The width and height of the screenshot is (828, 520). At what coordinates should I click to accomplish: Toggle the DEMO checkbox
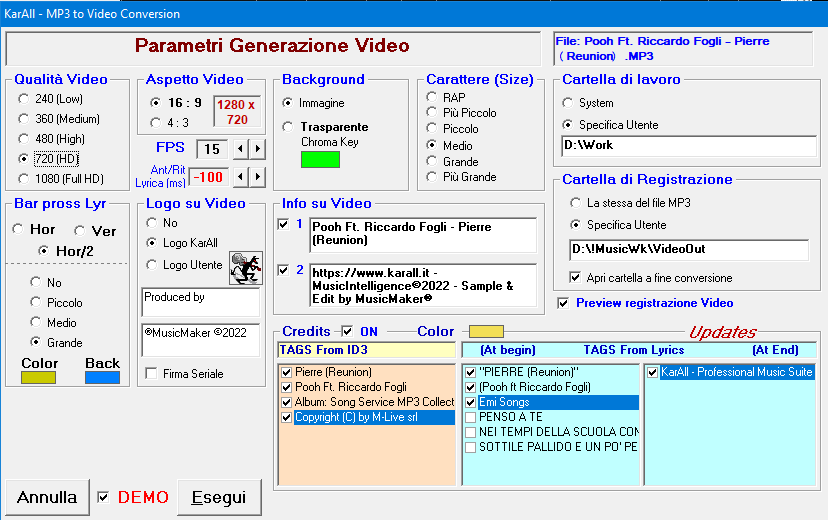(103, 497)
